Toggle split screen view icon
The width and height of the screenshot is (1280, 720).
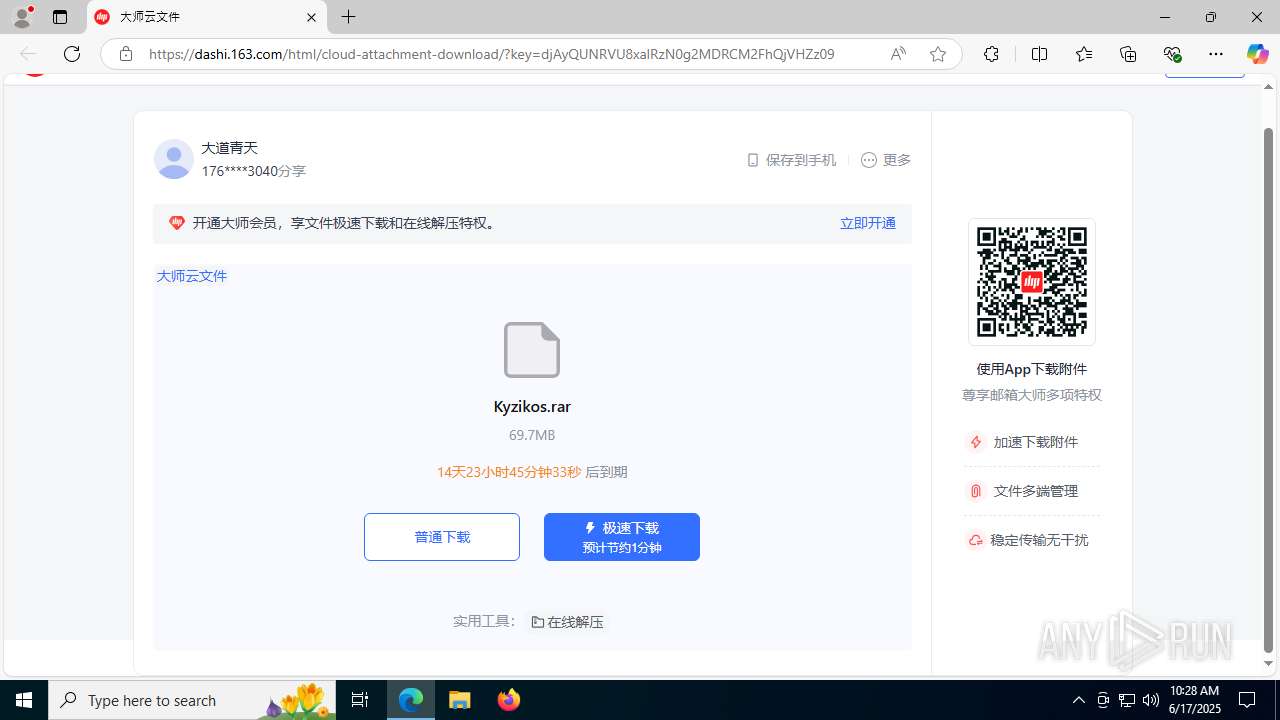click(1039, 54)
